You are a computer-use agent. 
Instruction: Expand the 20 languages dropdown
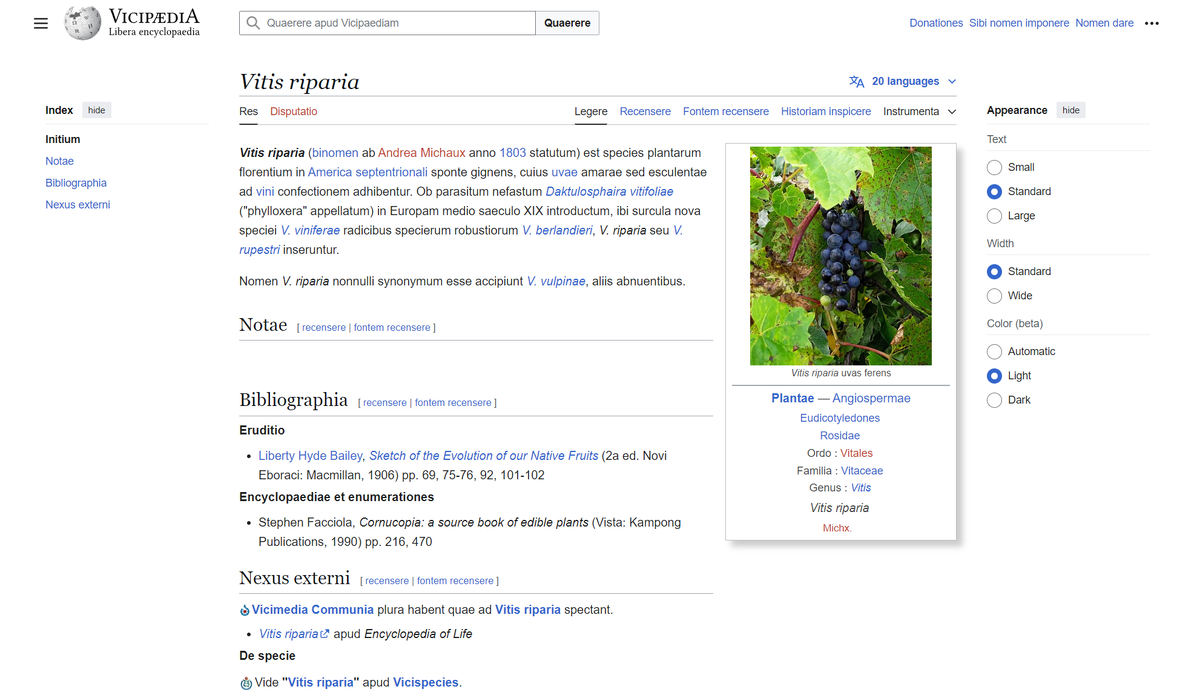[x=903, y=82]
